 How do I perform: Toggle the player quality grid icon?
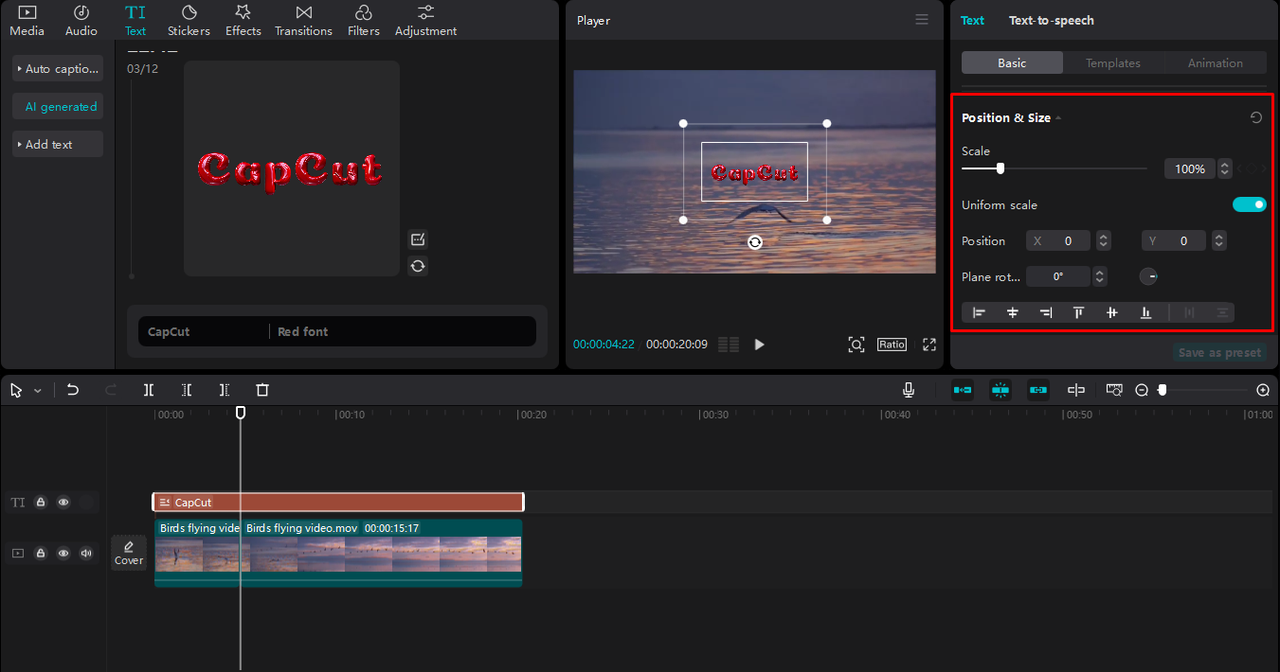pyautogui.click(x=729, y=344)
